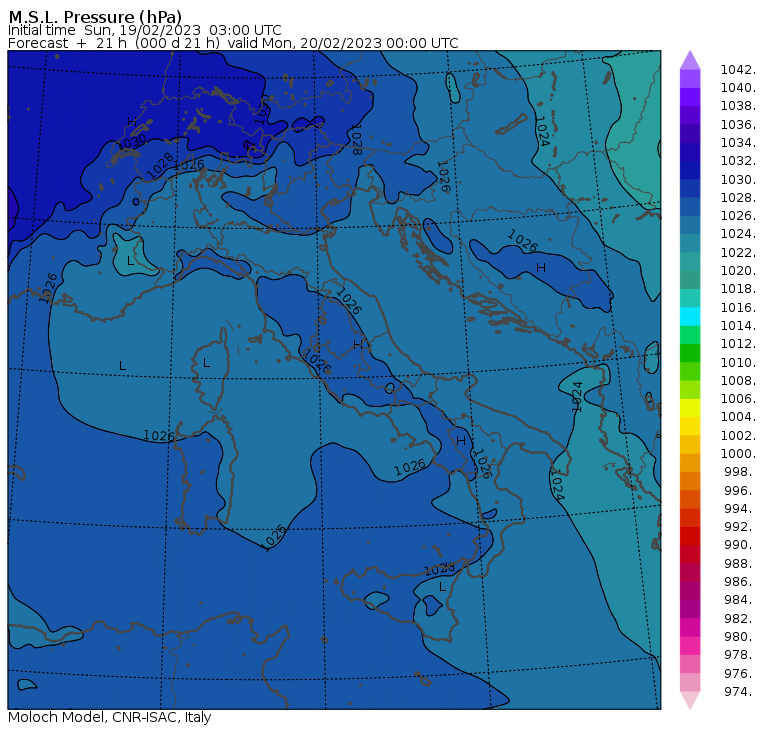Click the 988. legend label
Screen dimensions: 760x731
(740, 563)
